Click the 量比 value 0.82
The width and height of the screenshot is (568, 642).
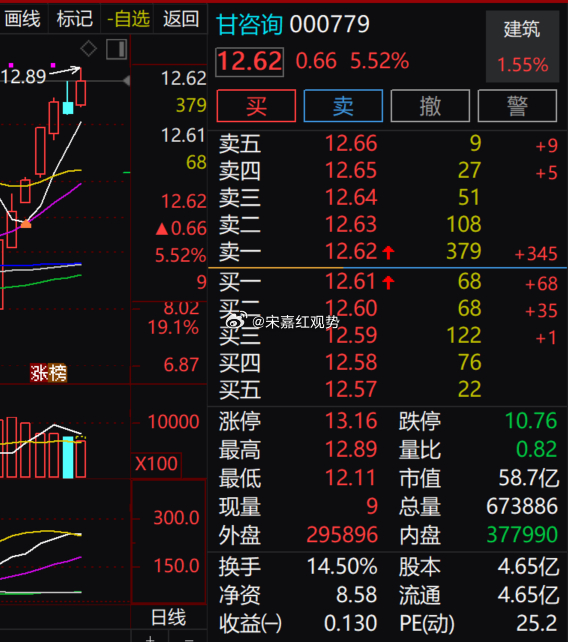pos(536,450)
